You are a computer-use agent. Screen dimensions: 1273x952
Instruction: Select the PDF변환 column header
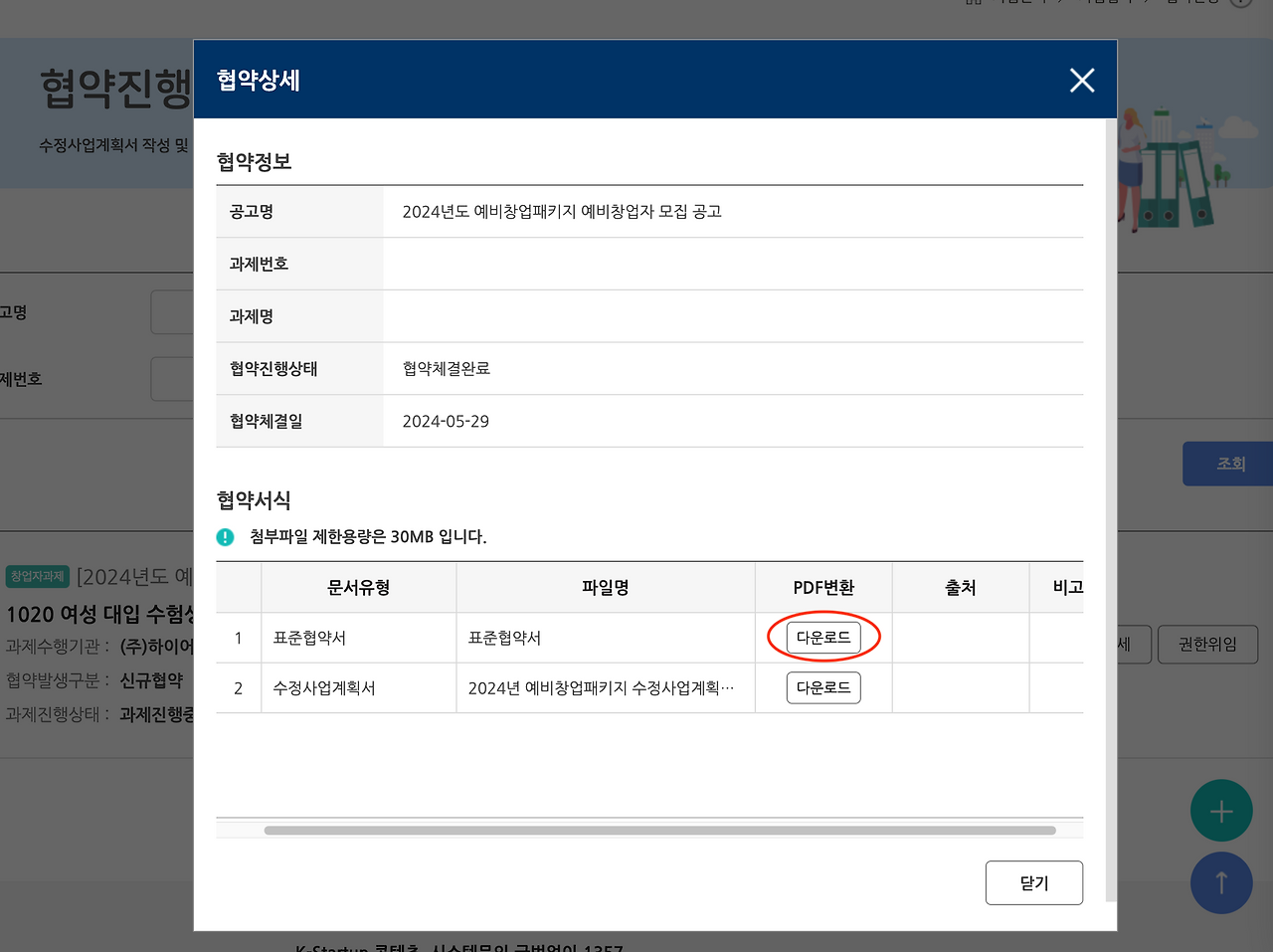(x=822, y=587)
